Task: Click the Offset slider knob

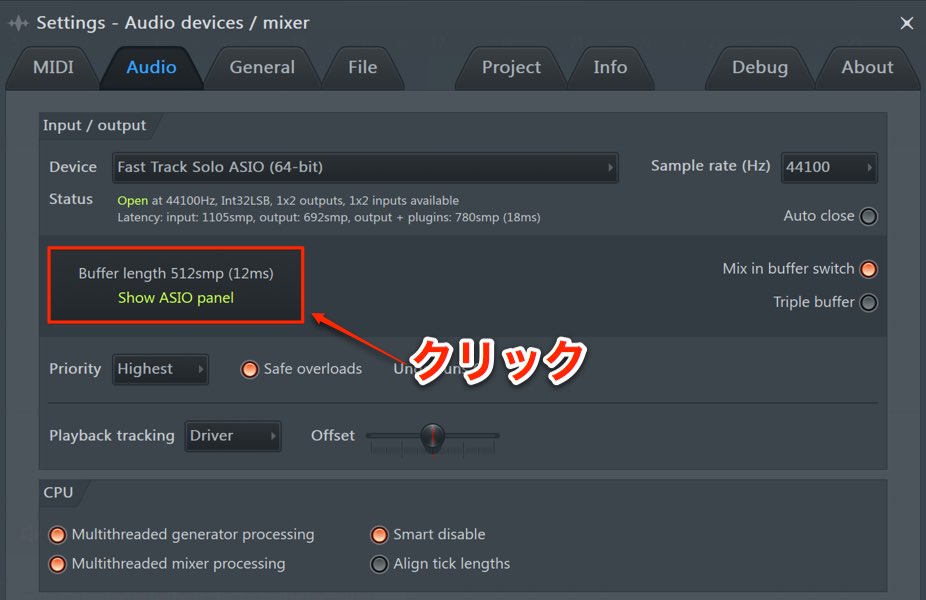Action: click(x=432, y=436)
